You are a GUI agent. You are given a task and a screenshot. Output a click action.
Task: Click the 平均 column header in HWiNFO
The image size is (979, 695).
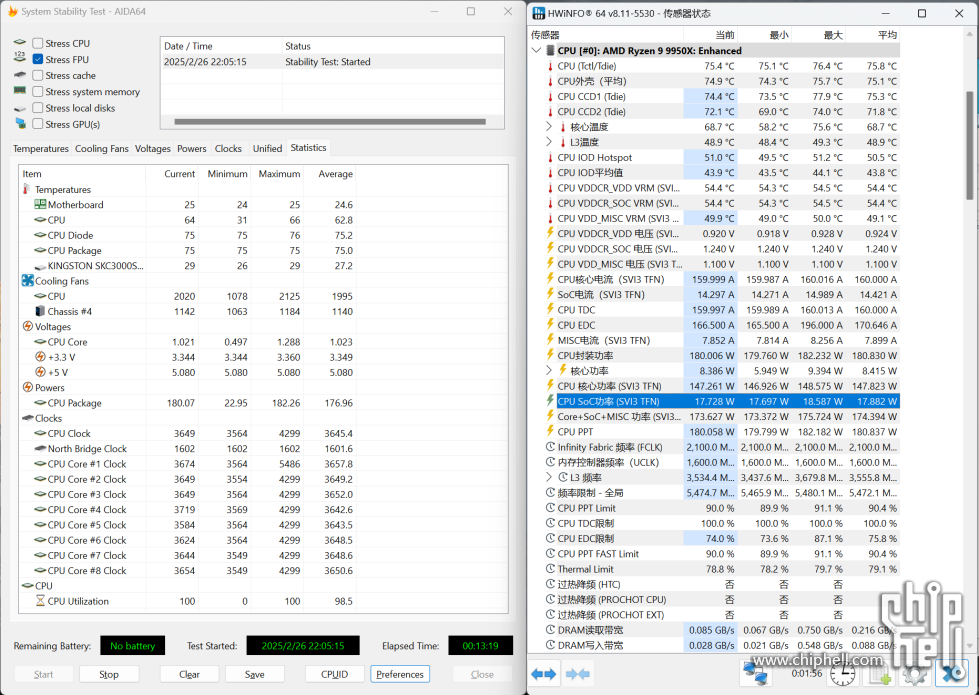(873, 35)
